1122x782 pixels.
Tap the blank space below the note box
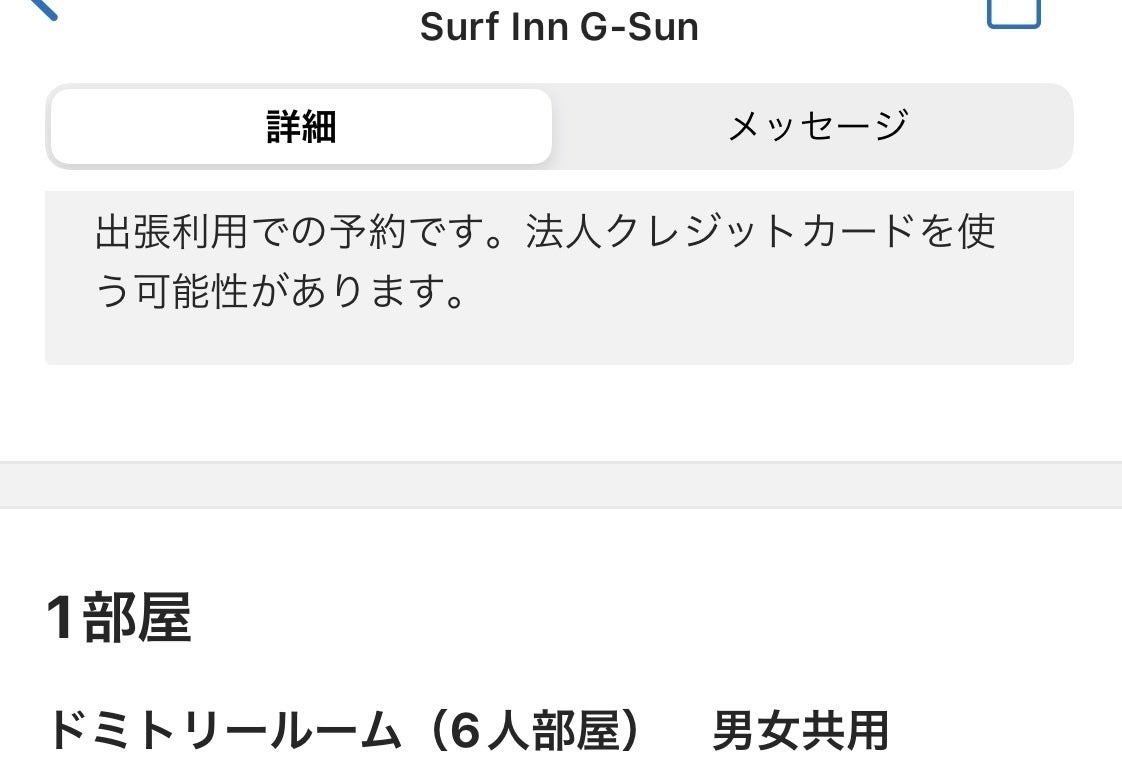point(560,412)
